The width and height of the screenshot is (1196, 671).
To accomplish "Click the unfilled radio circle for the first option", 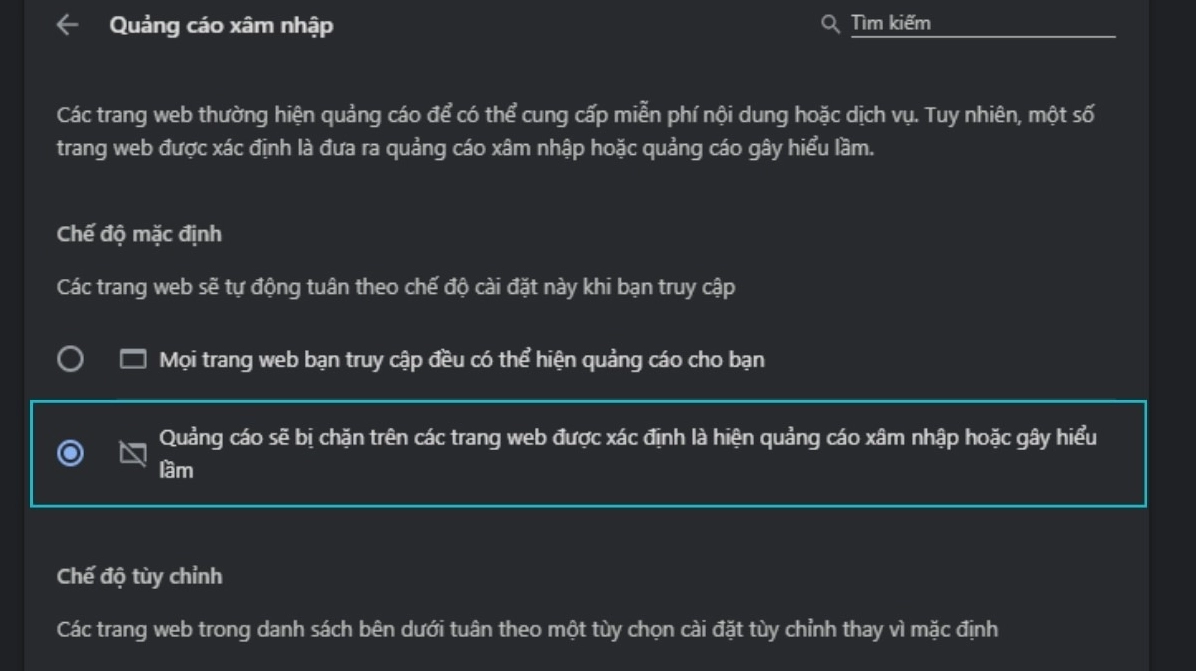I will point(71,360).
